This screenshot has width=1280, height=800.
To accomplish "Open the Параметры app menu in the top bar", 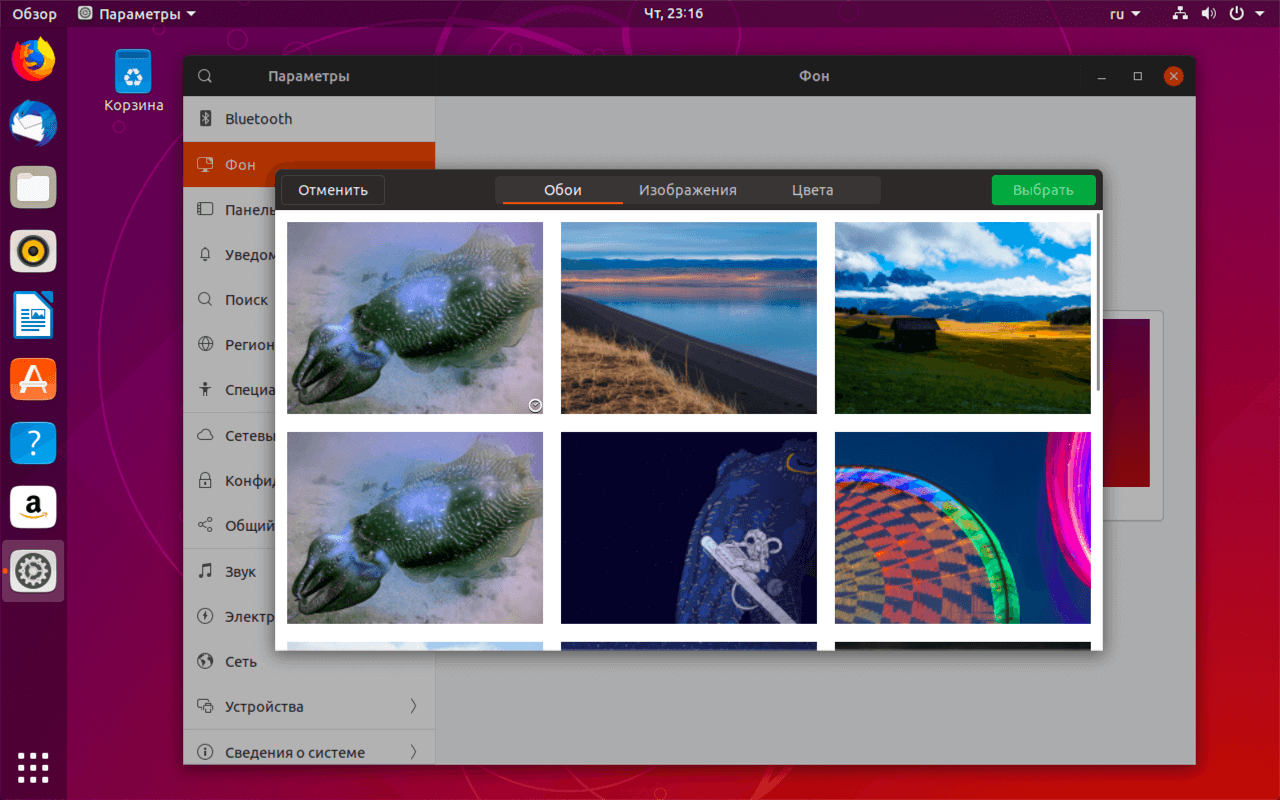I will click(136, 14).
